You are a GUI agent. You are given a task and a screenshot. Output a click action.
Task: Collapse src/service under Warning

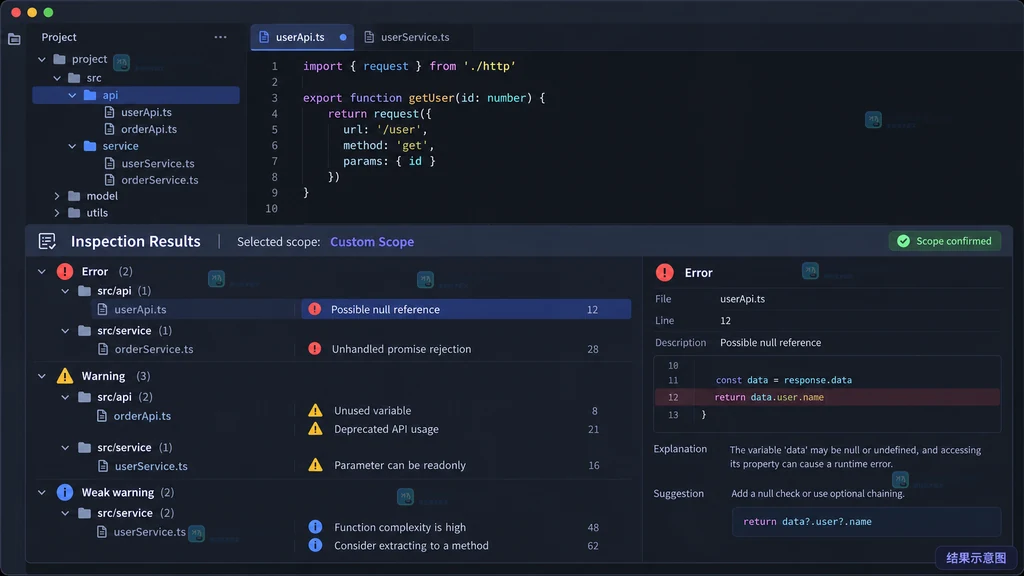[65, 448]
